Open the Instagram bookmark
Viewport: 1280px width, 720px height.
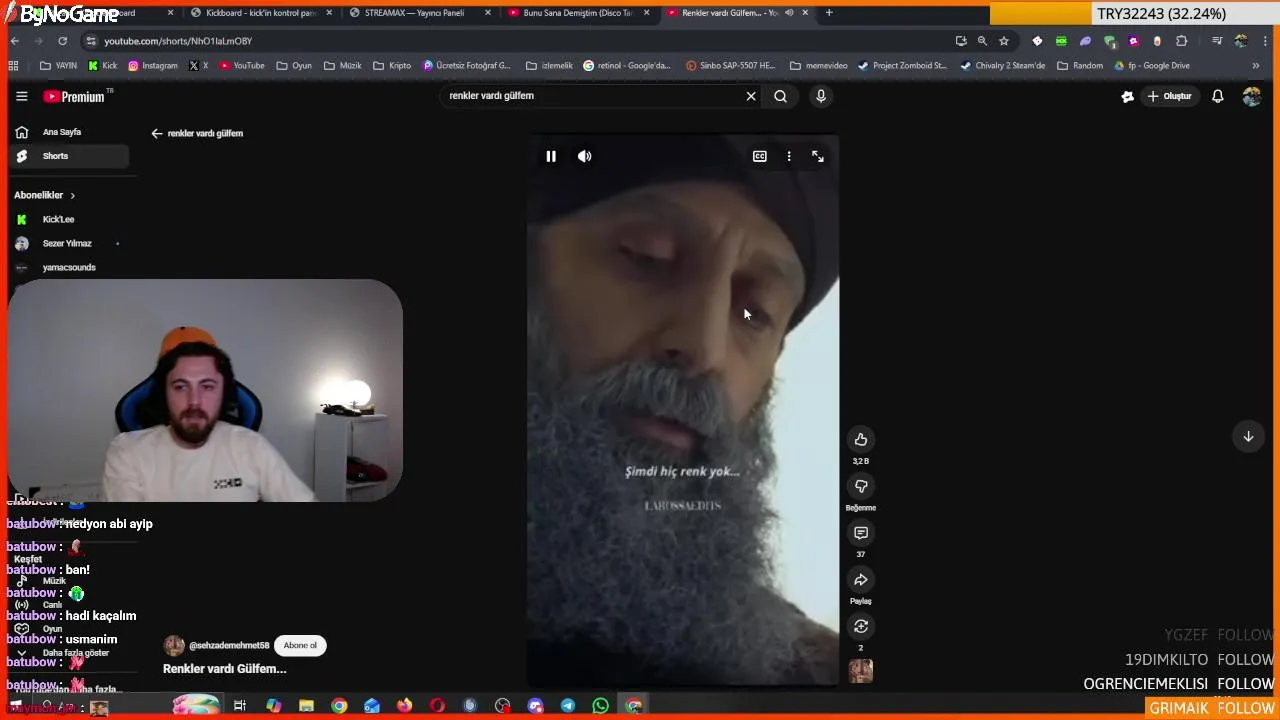click(x=152, y=66)
